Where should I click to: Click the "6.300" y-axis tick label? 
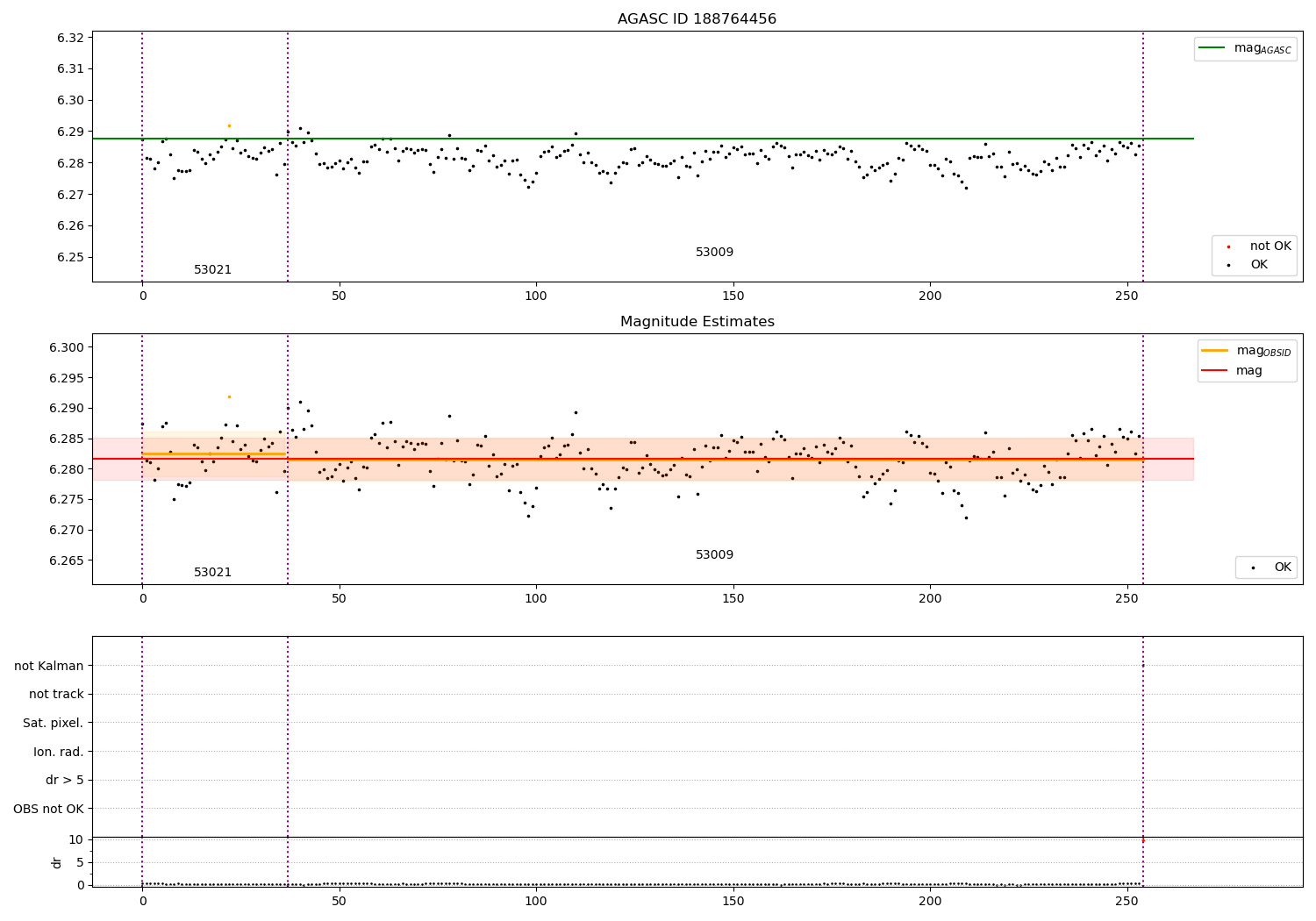pos(67,347)
